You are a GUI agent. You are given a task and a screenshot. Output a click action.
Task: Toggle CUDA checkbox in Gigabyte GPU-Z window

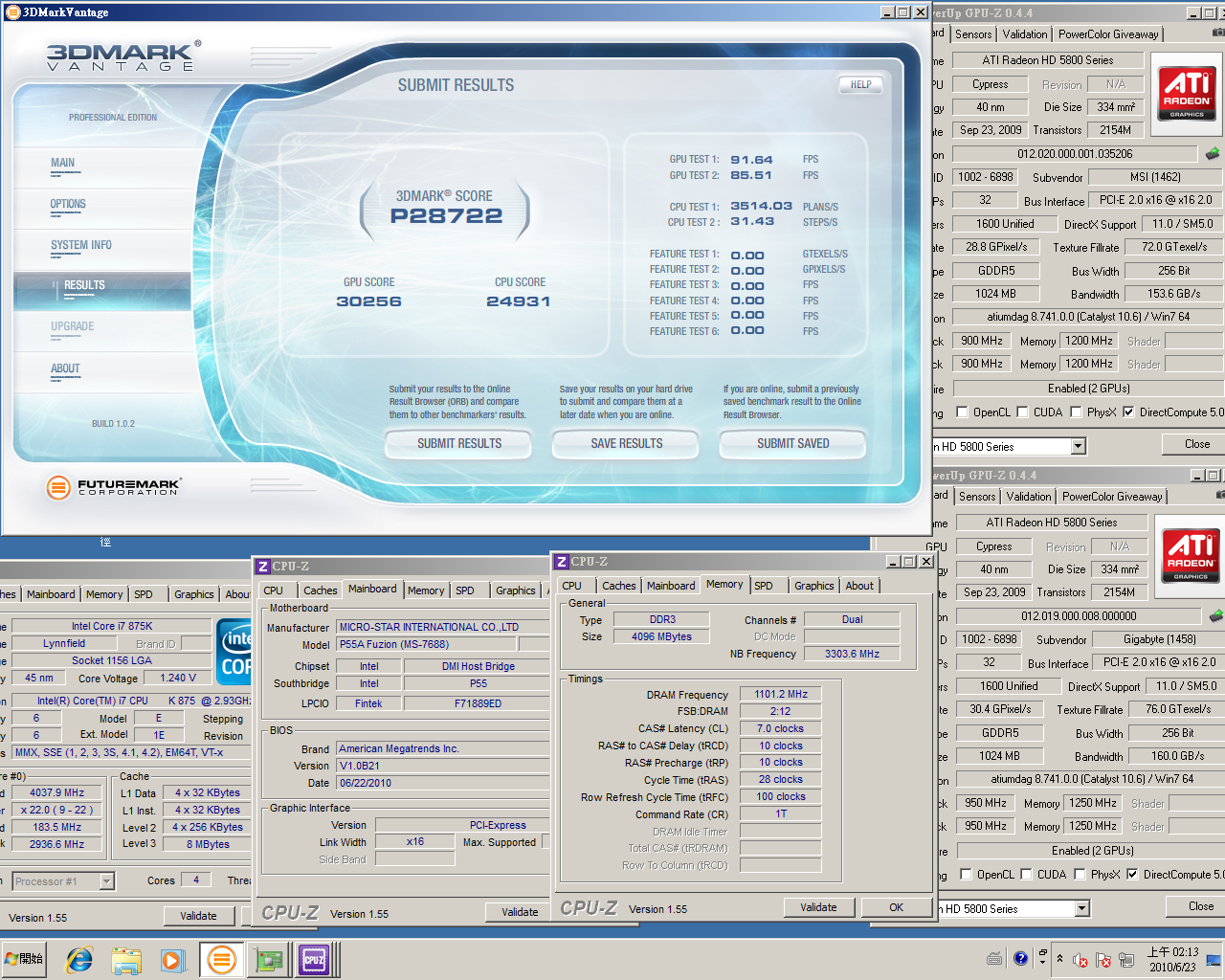[x=1026, y=875]
